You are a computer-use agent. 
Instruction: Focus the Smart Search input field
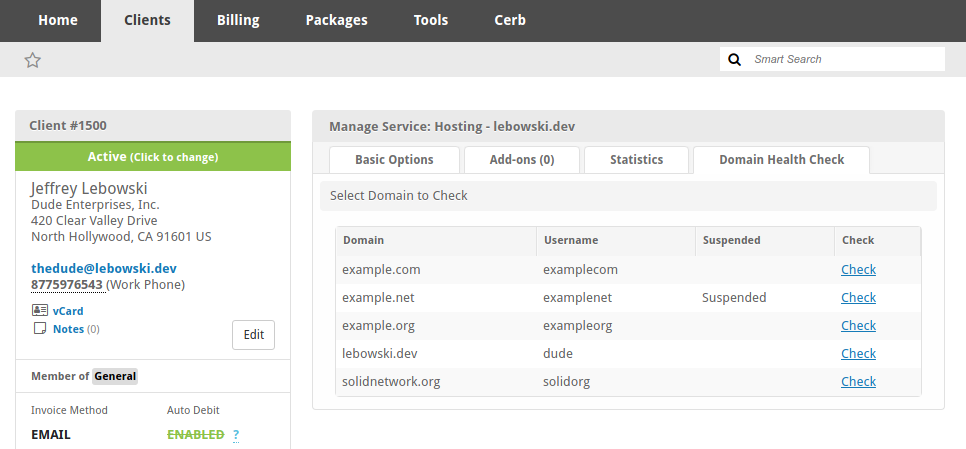coord(845,60)
